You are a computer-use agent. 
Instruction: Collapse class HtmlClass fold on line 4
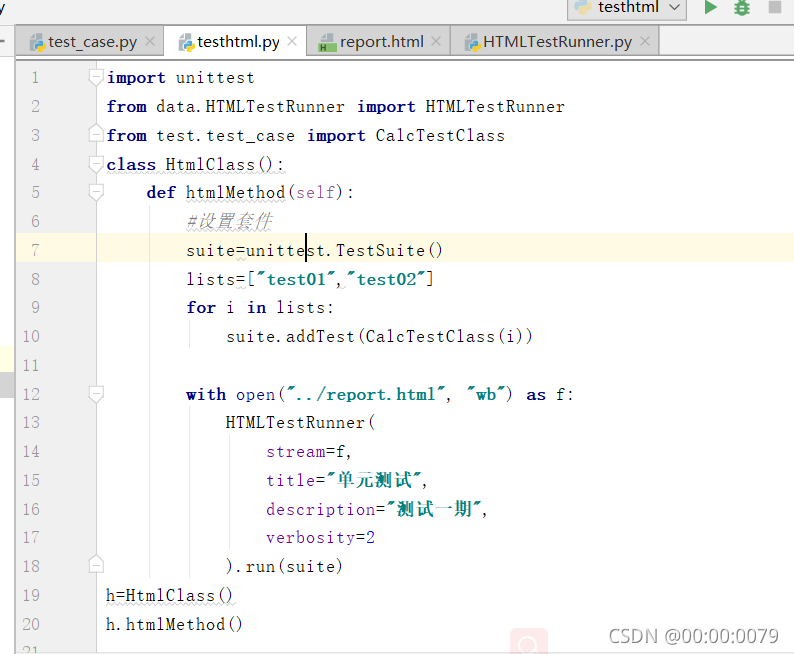click(x=96, y=164)
